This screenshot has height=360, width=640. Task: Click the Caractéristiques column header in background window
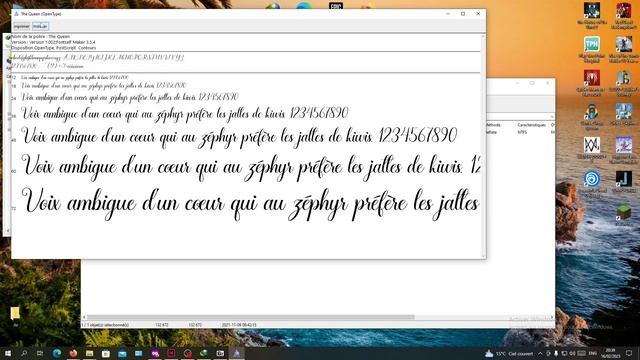[531, 125]
